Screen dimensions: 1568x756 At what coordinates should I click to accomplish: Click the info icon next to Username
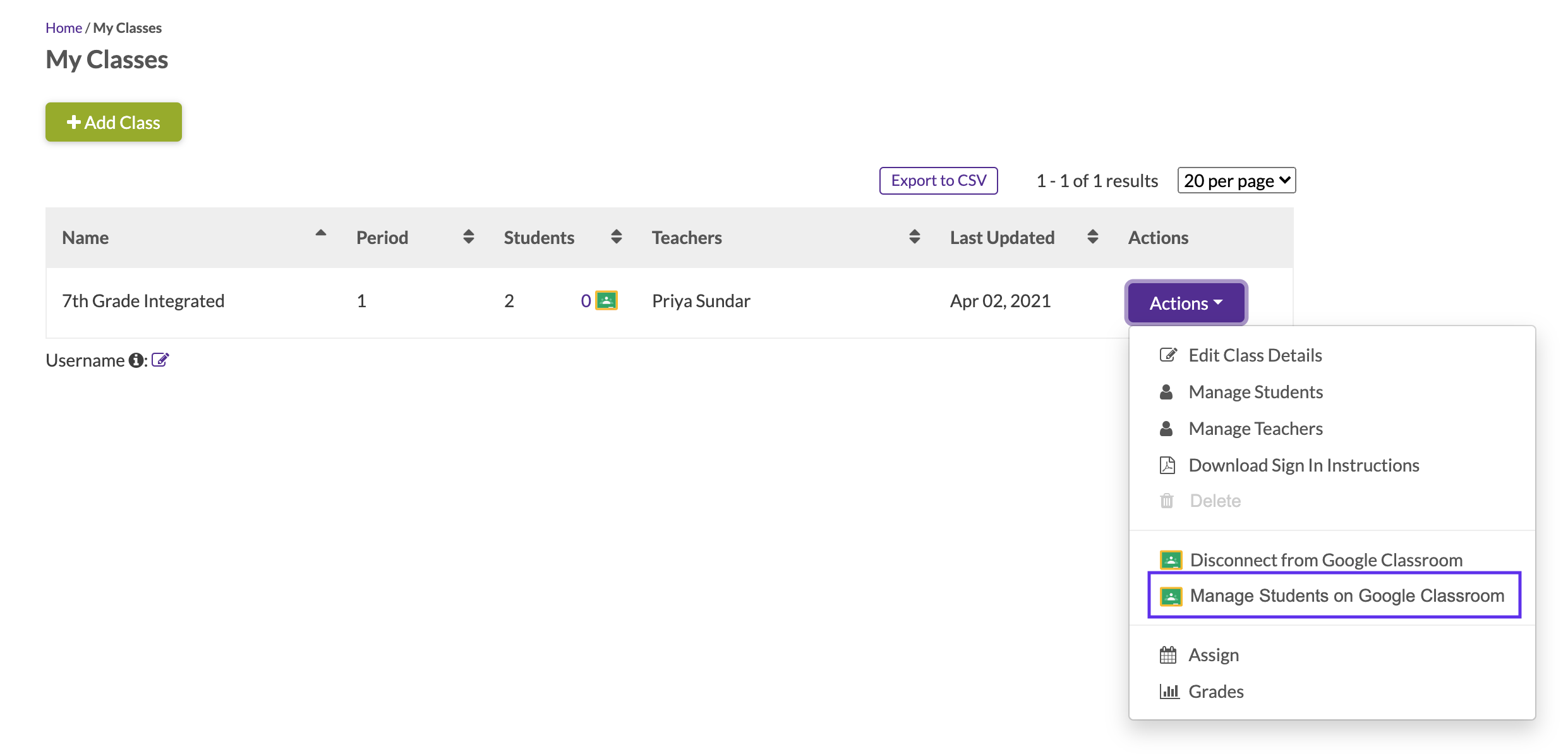(x=136, y=360)
